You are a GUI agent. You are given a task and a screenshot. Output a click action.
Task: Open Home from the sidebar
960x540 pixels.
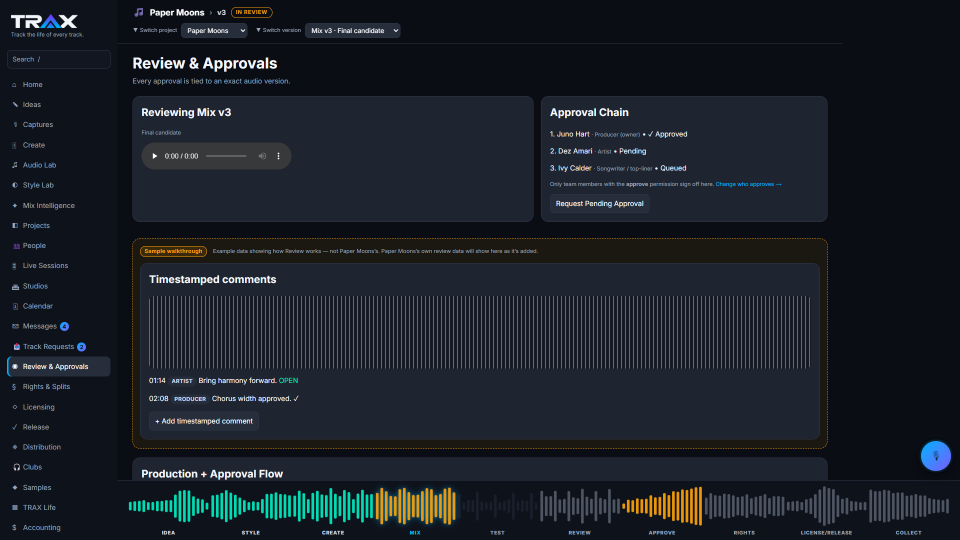click(x=32, y=84)
